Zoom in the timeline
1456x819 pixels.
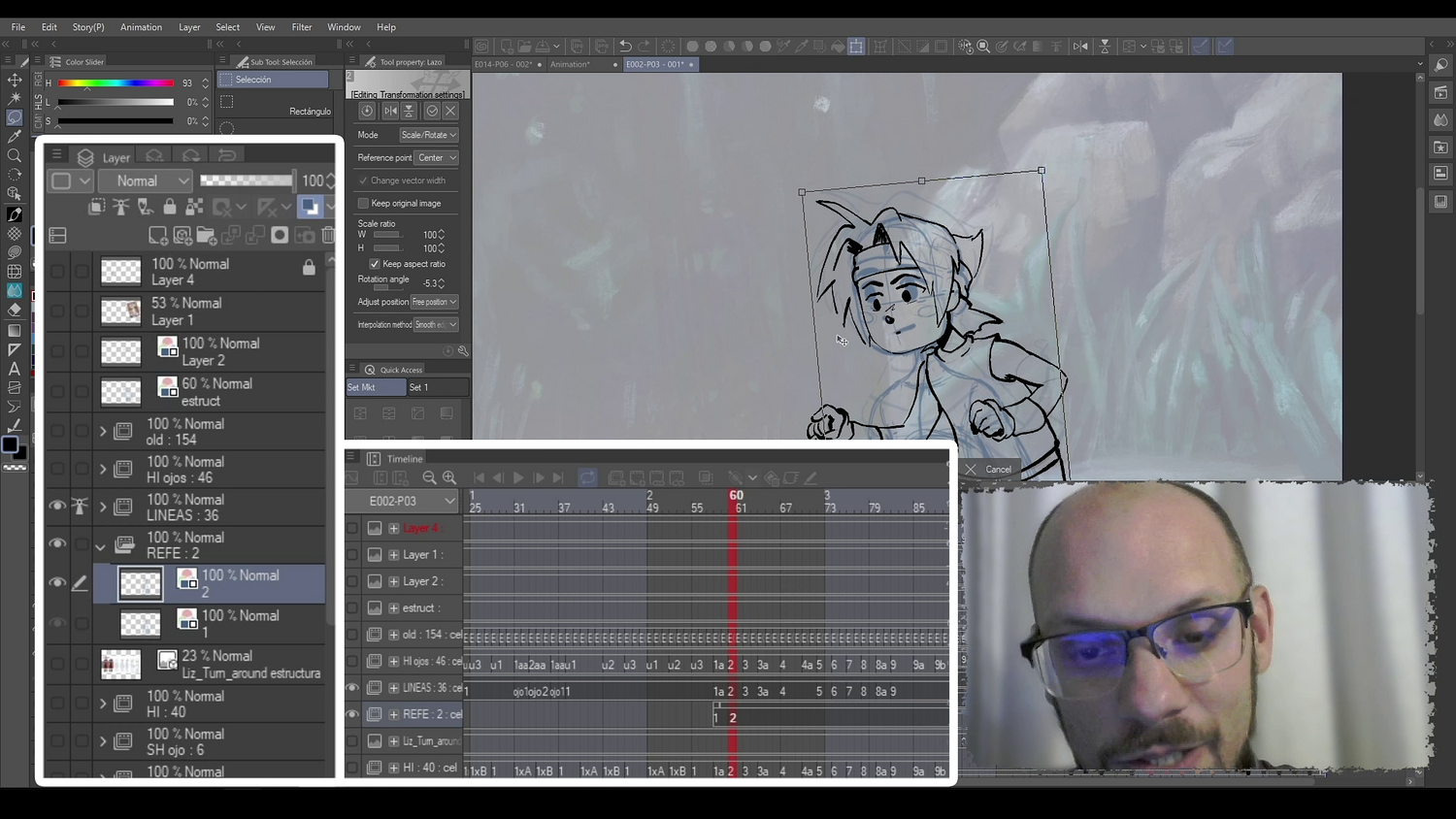click(x=449, y=477)
